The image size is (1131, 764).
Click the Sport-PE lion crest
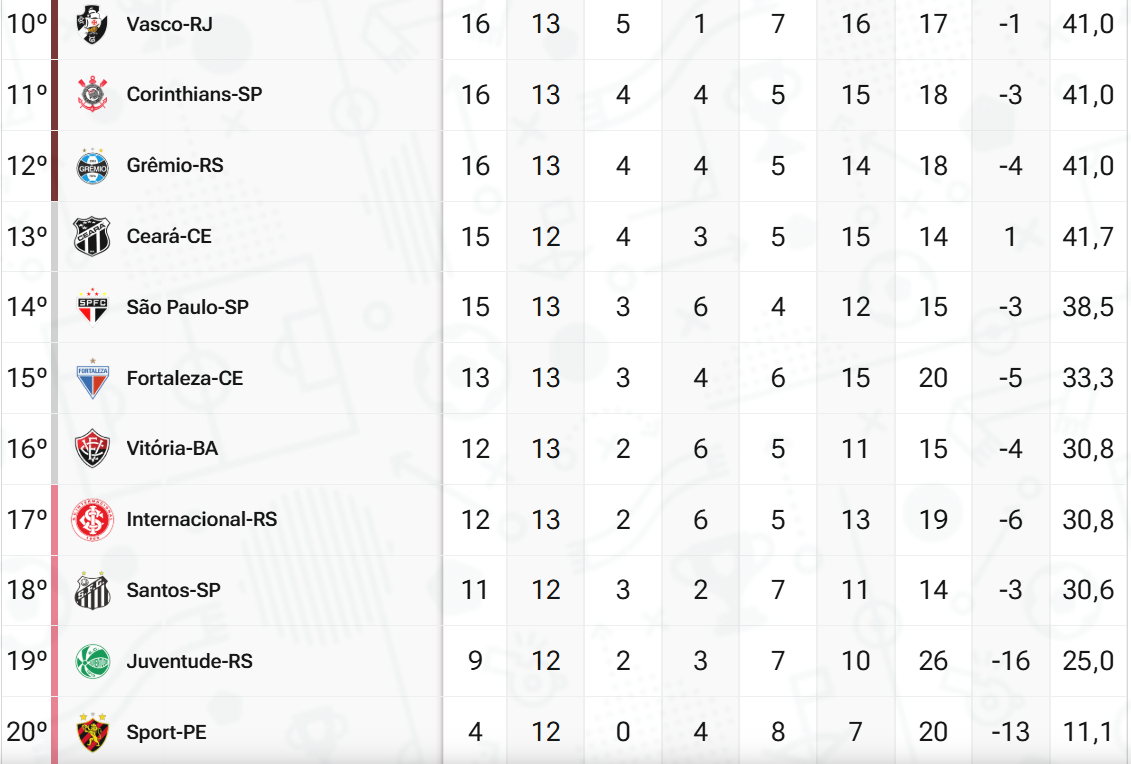[93, 732]
